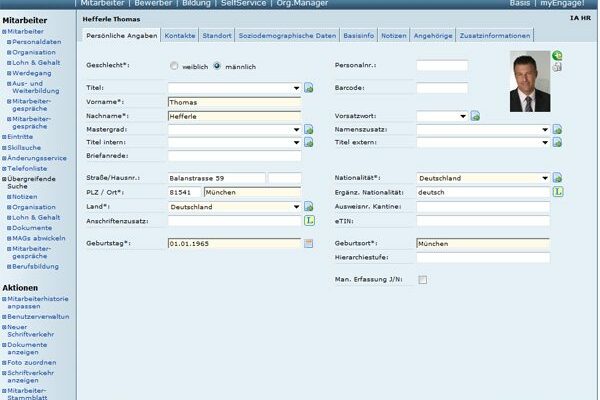Open Werdegang in sidebar

click(x=32, y=73)
